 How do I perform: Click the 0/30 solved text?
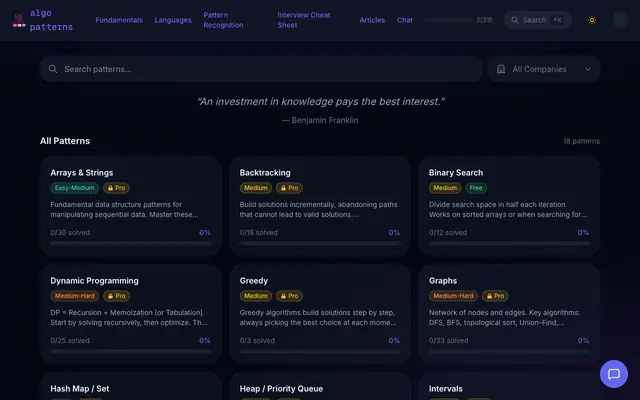(x=70, y=233)
